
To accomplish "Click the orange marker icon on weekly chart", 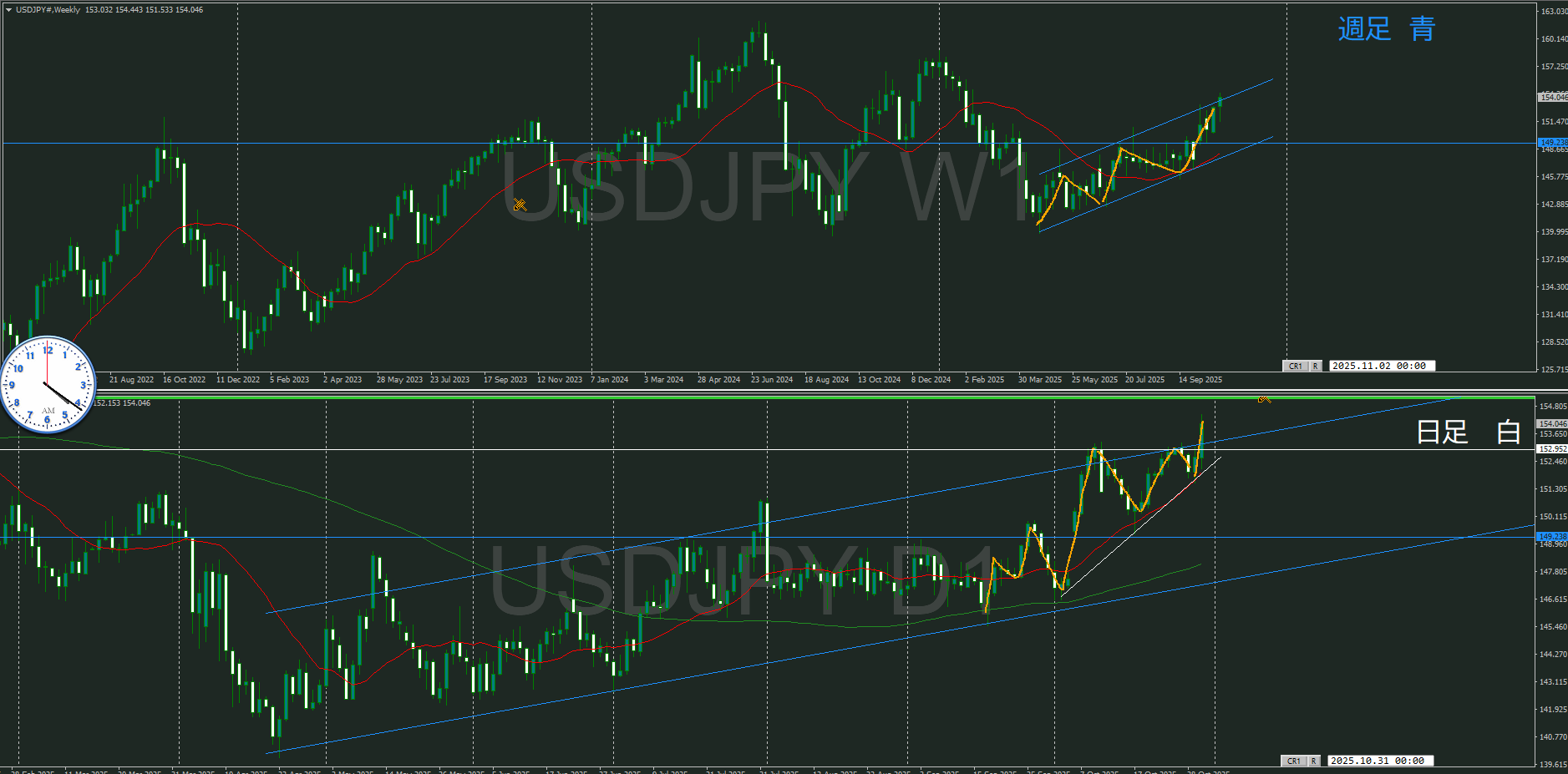I will [520, 205].
